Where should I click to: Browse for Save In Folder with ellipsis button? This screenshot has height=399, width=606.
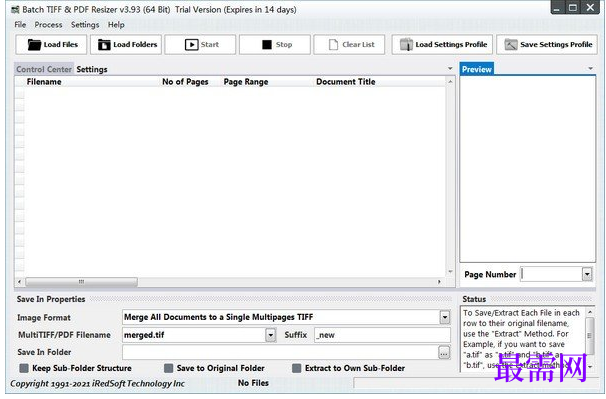click(x=444, y=353)
